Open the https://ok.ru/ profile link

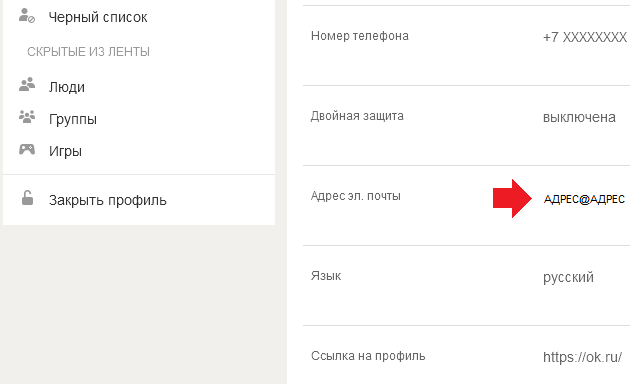tap(582, 357)
